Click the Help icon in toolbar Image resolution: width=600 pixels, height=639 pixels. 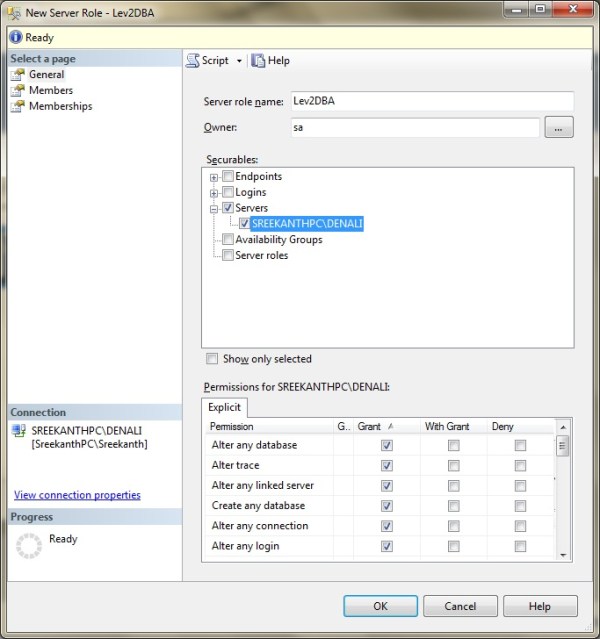(x=258, y=61)
